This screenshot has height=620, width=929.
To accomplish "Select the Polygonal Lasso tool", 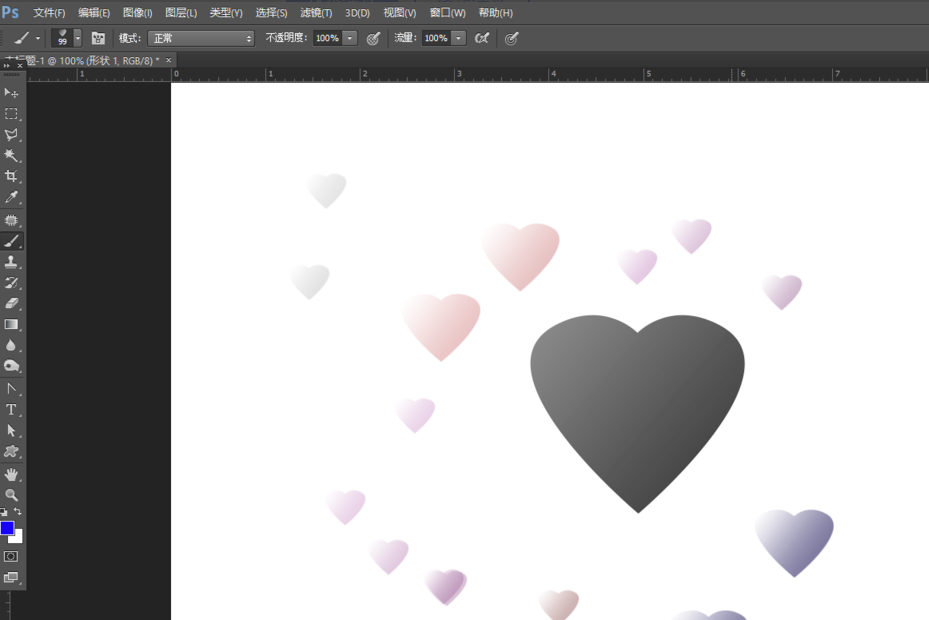I will pos(11,134).
